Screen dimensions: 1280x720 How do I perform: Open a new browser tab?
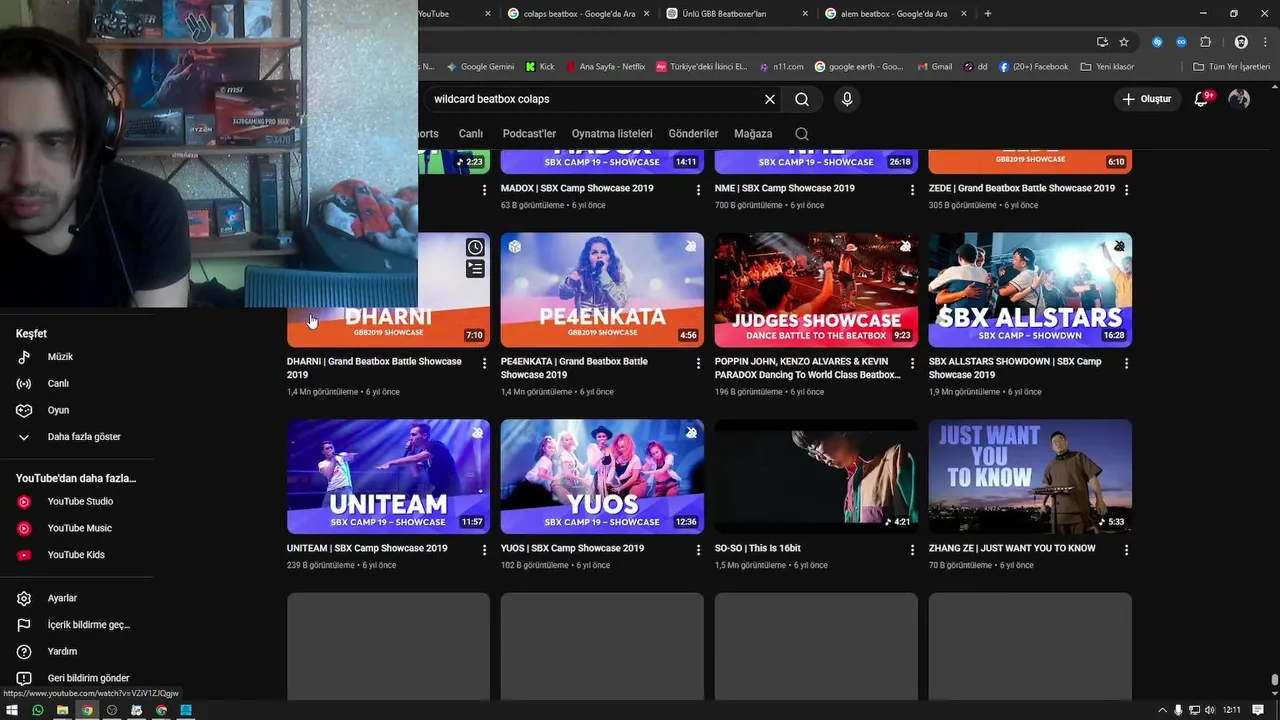point(988,14)
